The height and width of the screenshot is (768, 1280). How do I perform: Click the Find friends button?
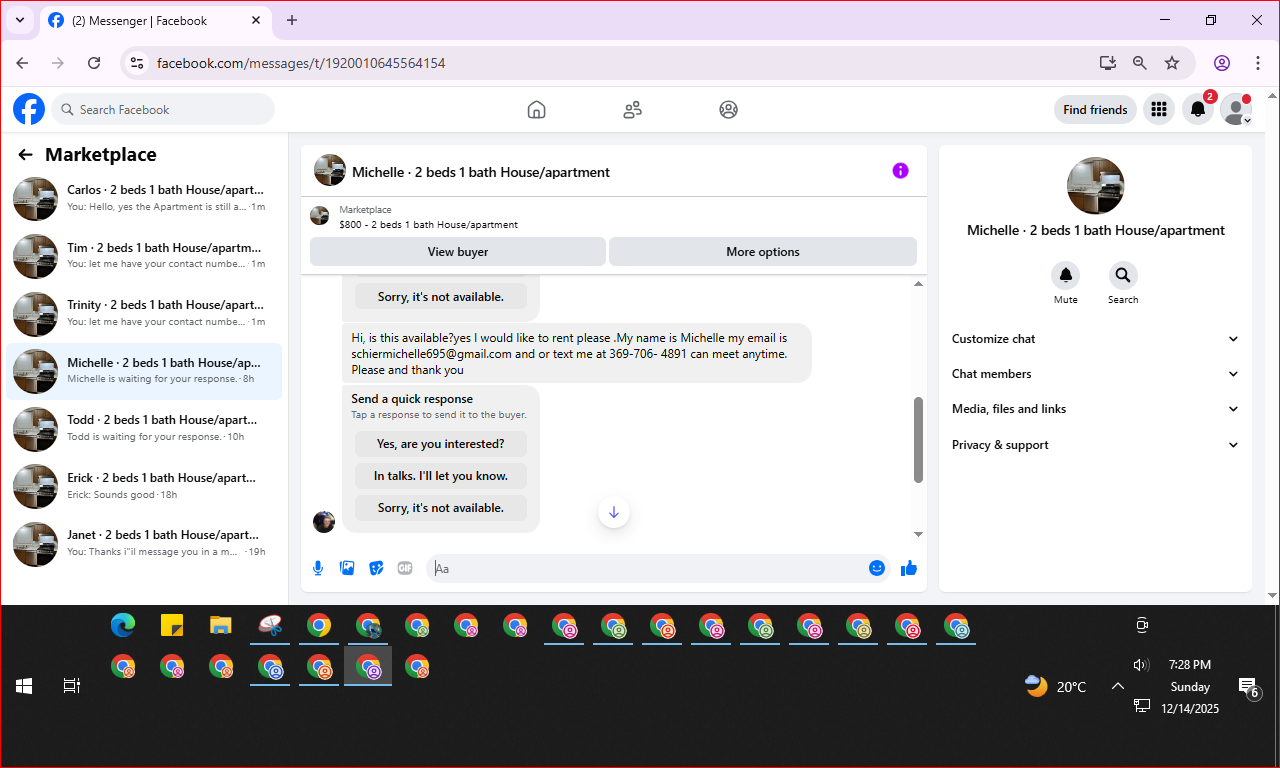(1095, 110)
